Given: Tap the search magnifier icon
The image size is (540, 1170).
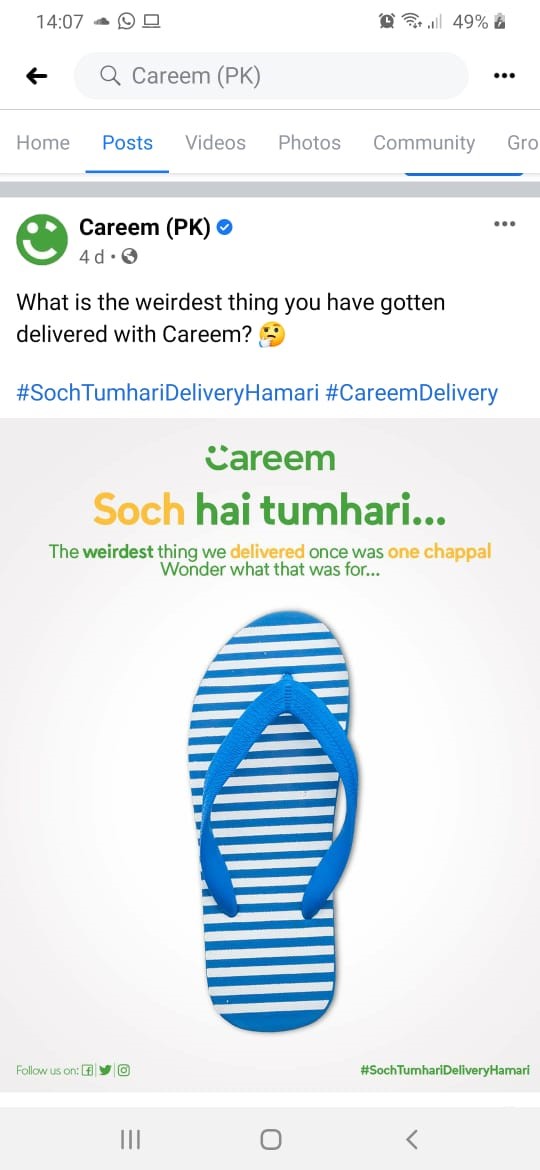Looking at the screenshot, I should [x=110, y=76].
